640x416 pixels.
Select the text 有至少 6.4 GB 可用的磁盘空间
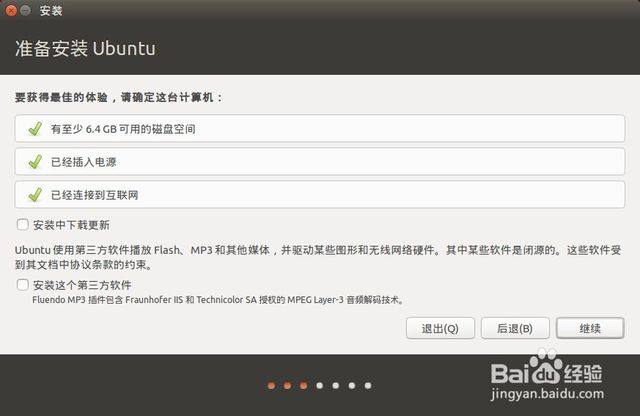(x=123, y=129)
